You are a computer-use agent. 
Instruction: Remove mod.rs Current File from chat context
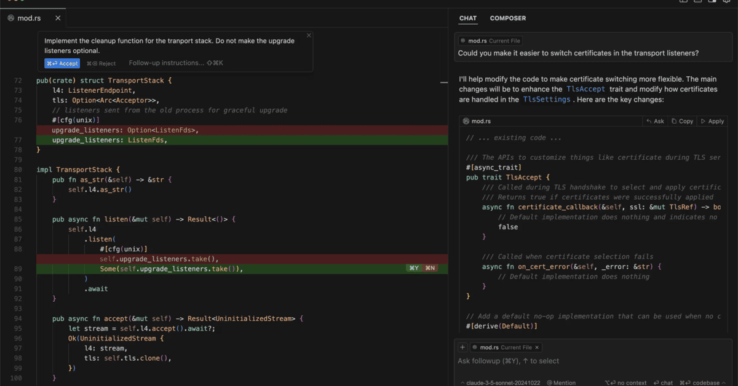537,347
